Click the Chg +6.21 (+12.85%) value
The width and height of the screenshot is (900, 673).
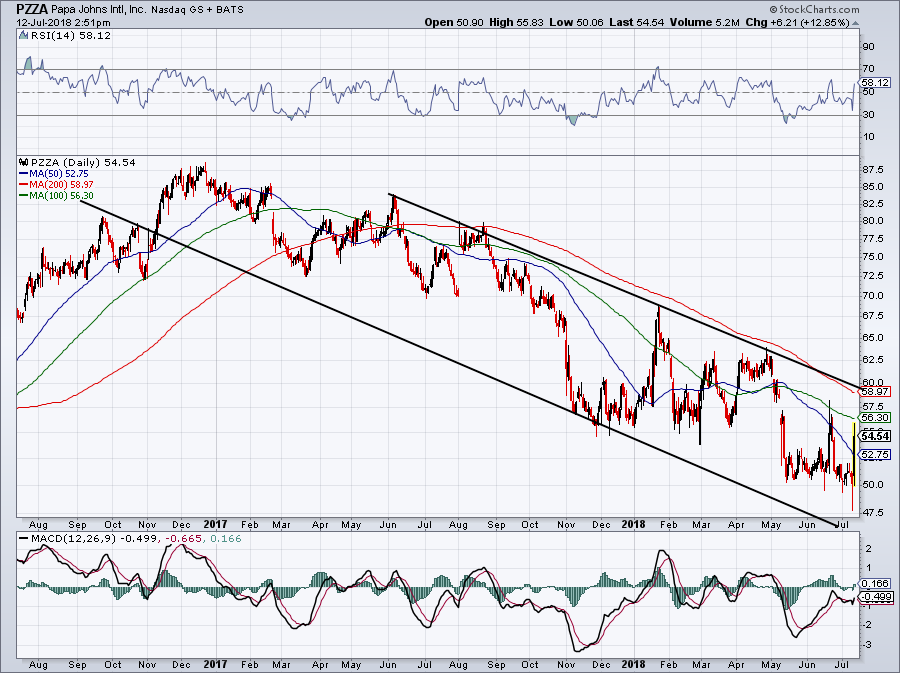pos(797,22)
